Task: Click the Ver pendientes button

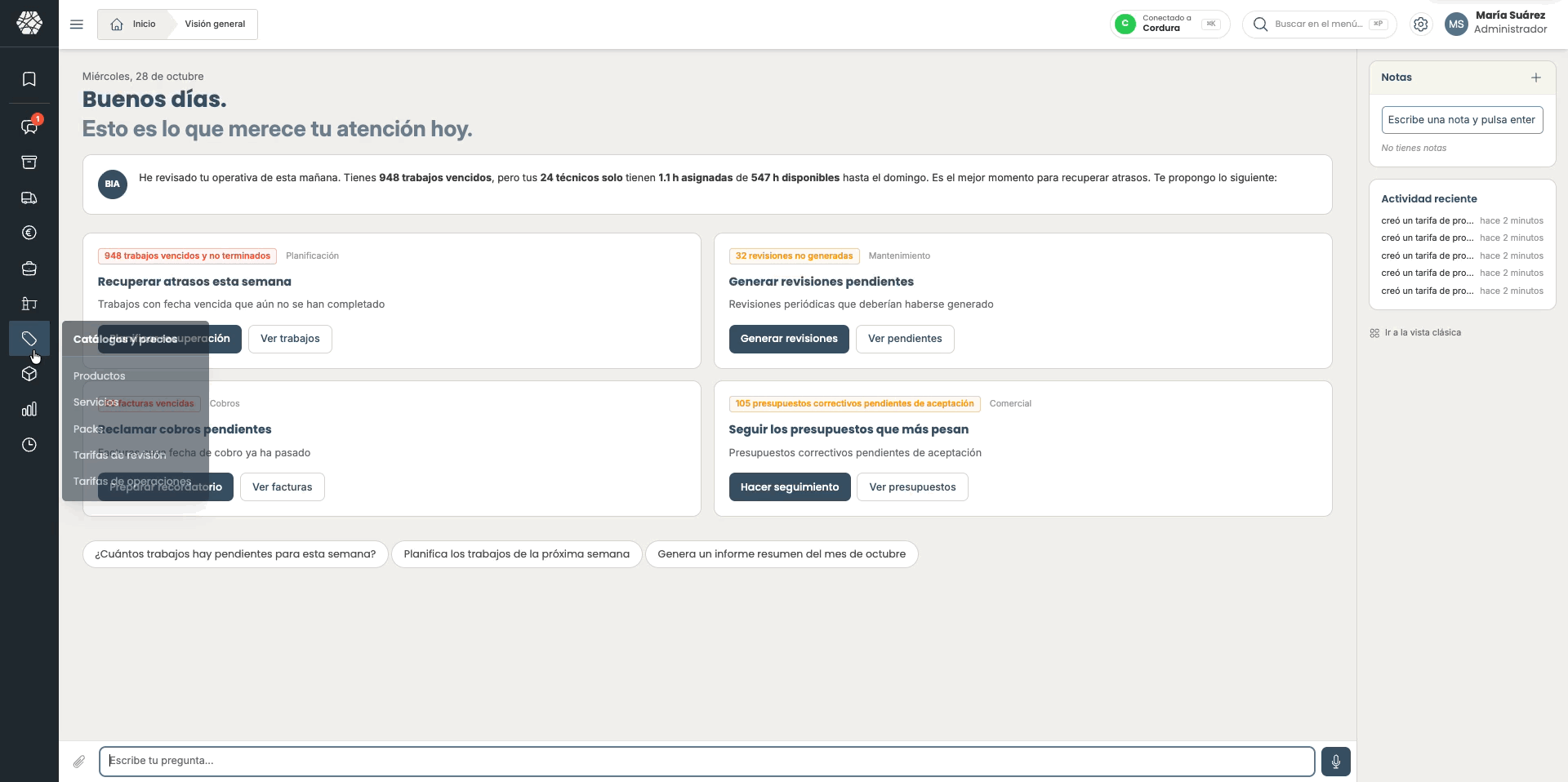Action: point(905,339)
